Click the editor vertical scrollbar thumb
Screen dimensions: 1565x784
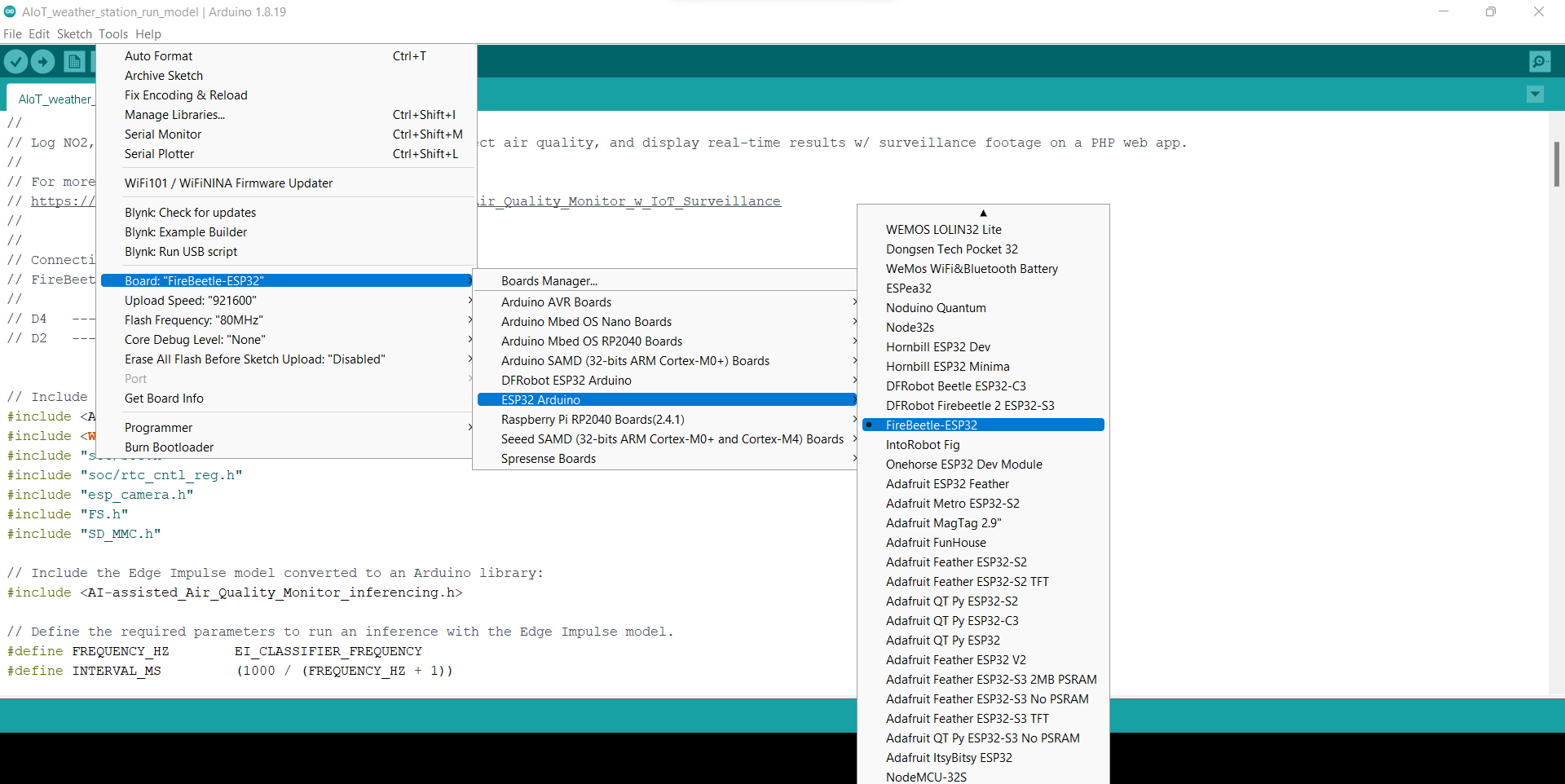point(1556,164)
